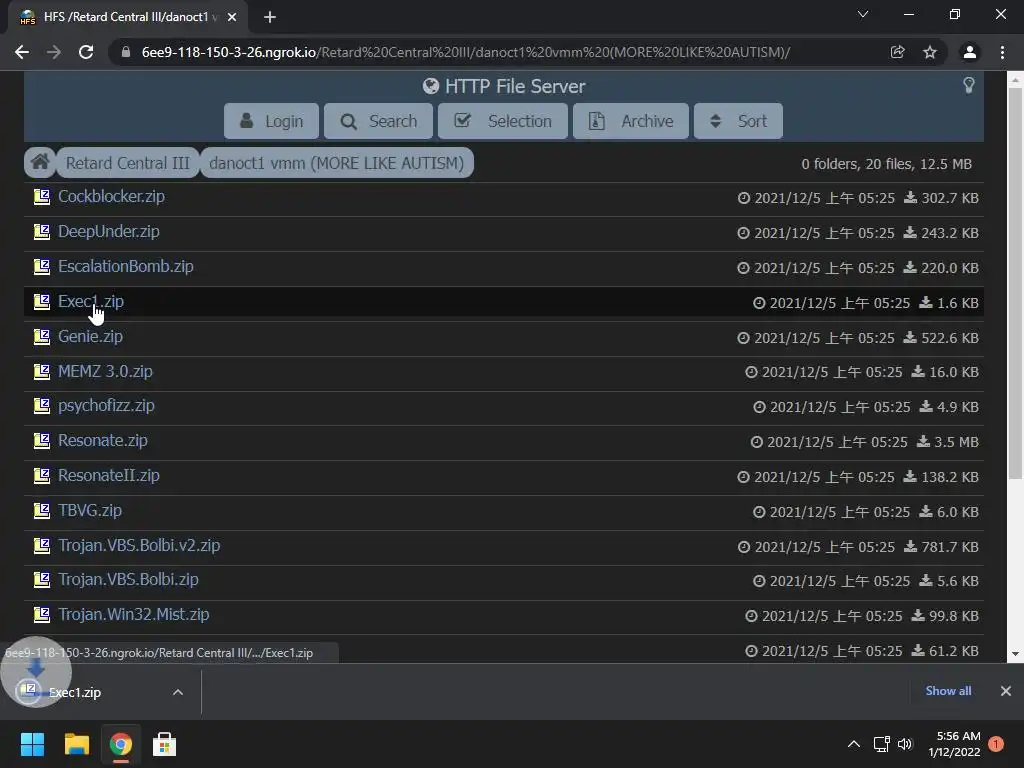Click the Archive button
This screenshot has width=1024, height=768.
tap(630, 121)
